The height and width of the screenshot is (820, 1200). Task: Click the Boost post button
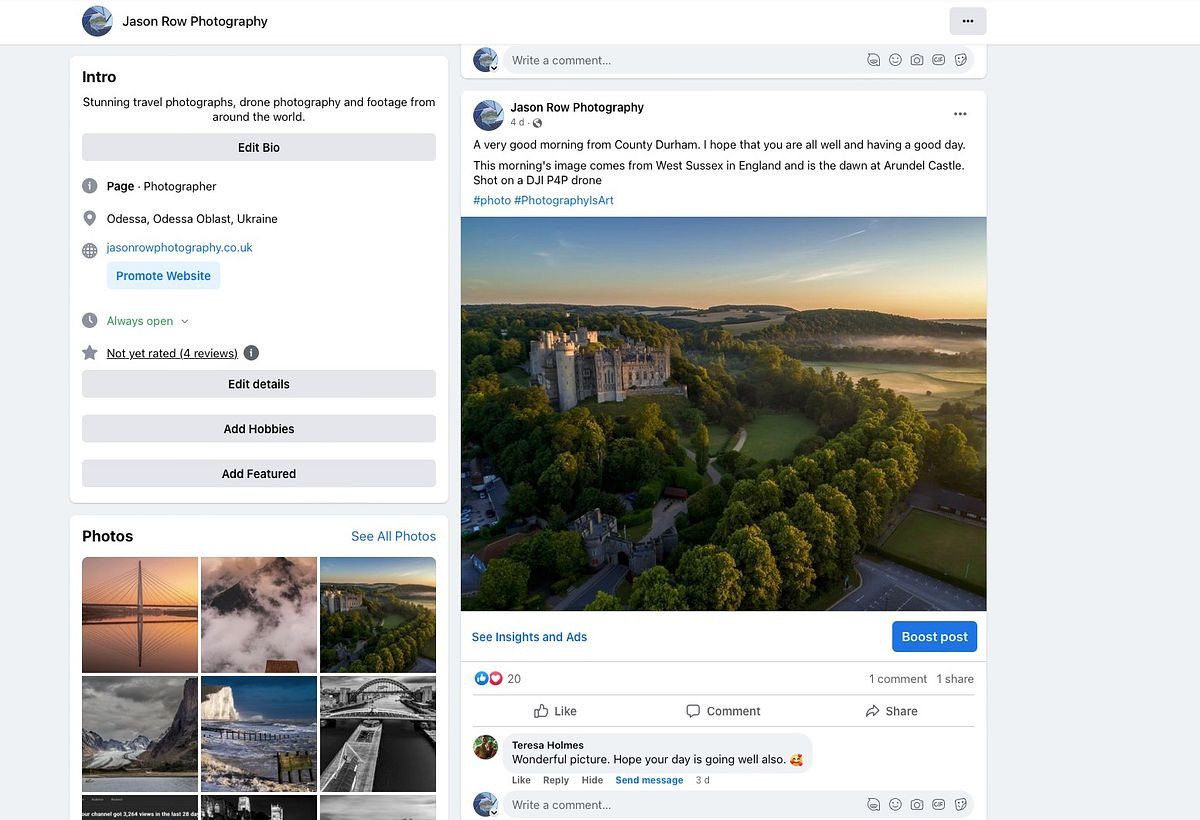coord(934,637)
